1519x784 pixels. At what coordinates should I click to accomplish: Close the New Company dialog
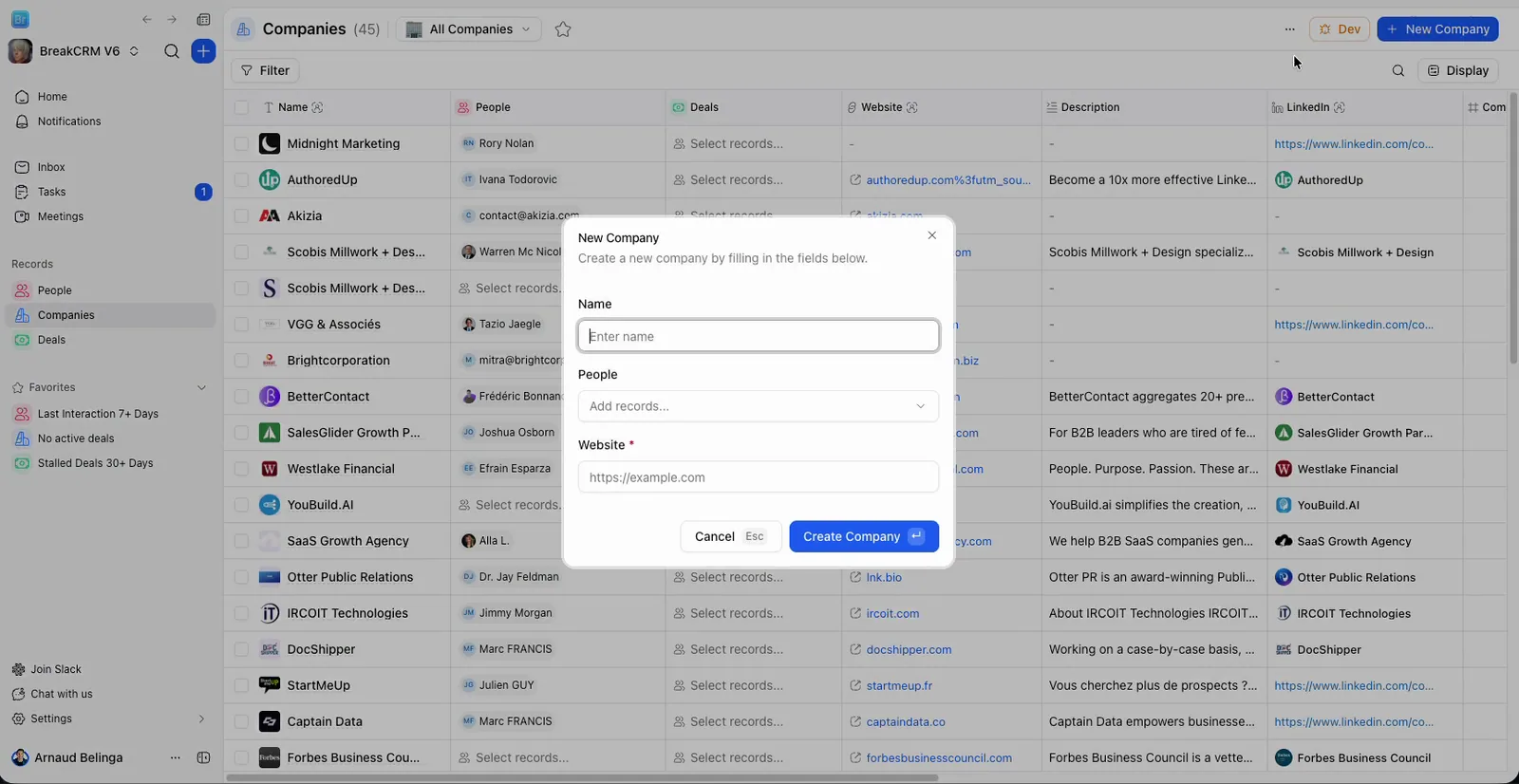[932, 235]
